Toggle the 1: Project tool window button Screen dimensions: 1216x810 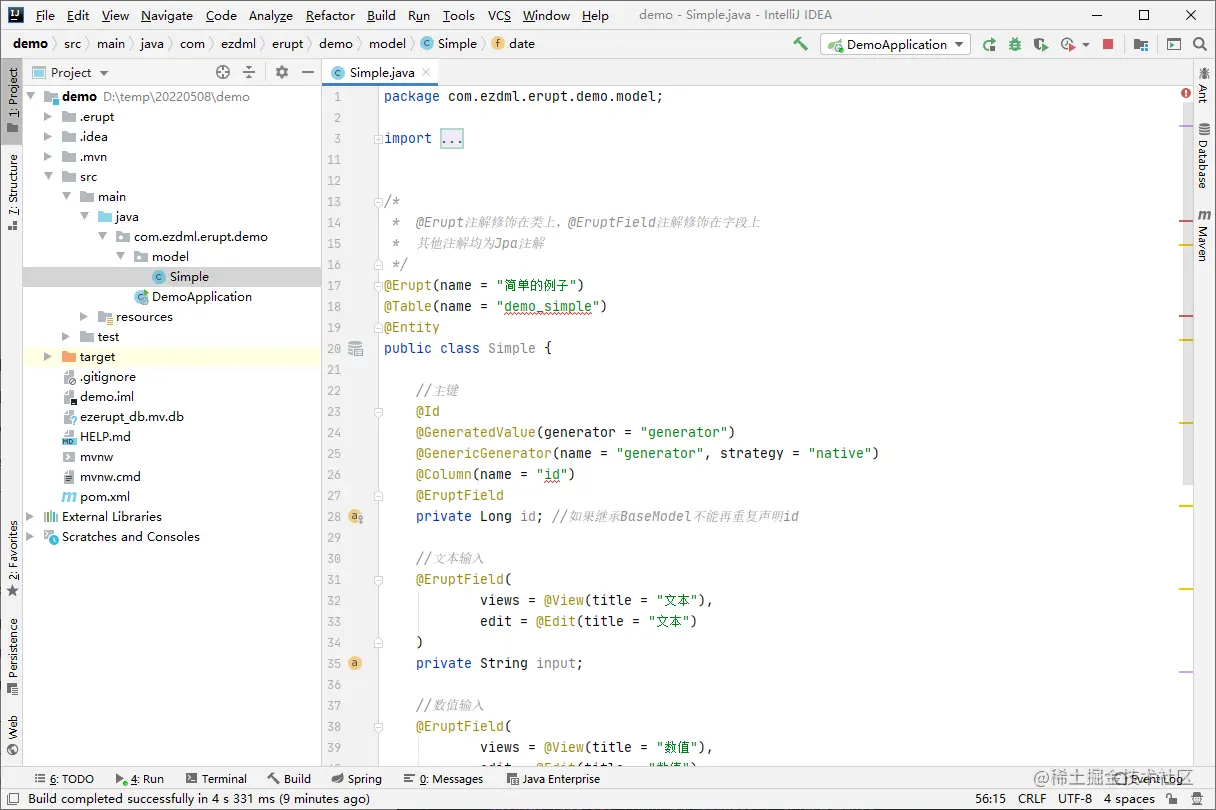pyautogui.click(x=12, y=100)
